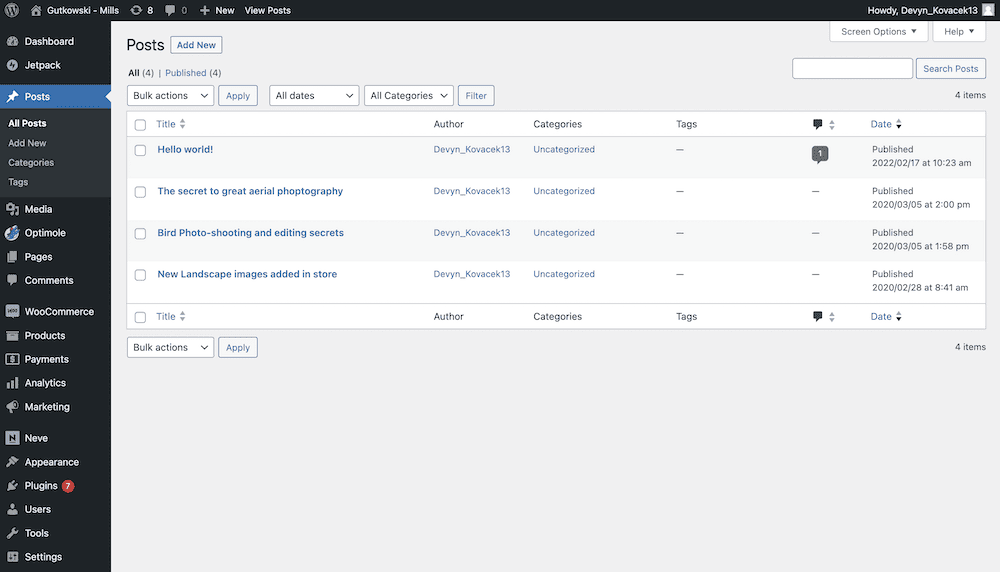The height and width of the screenshot is (572, 1000).
Task: Open the Categories submenu item
Action: point(31,163)
